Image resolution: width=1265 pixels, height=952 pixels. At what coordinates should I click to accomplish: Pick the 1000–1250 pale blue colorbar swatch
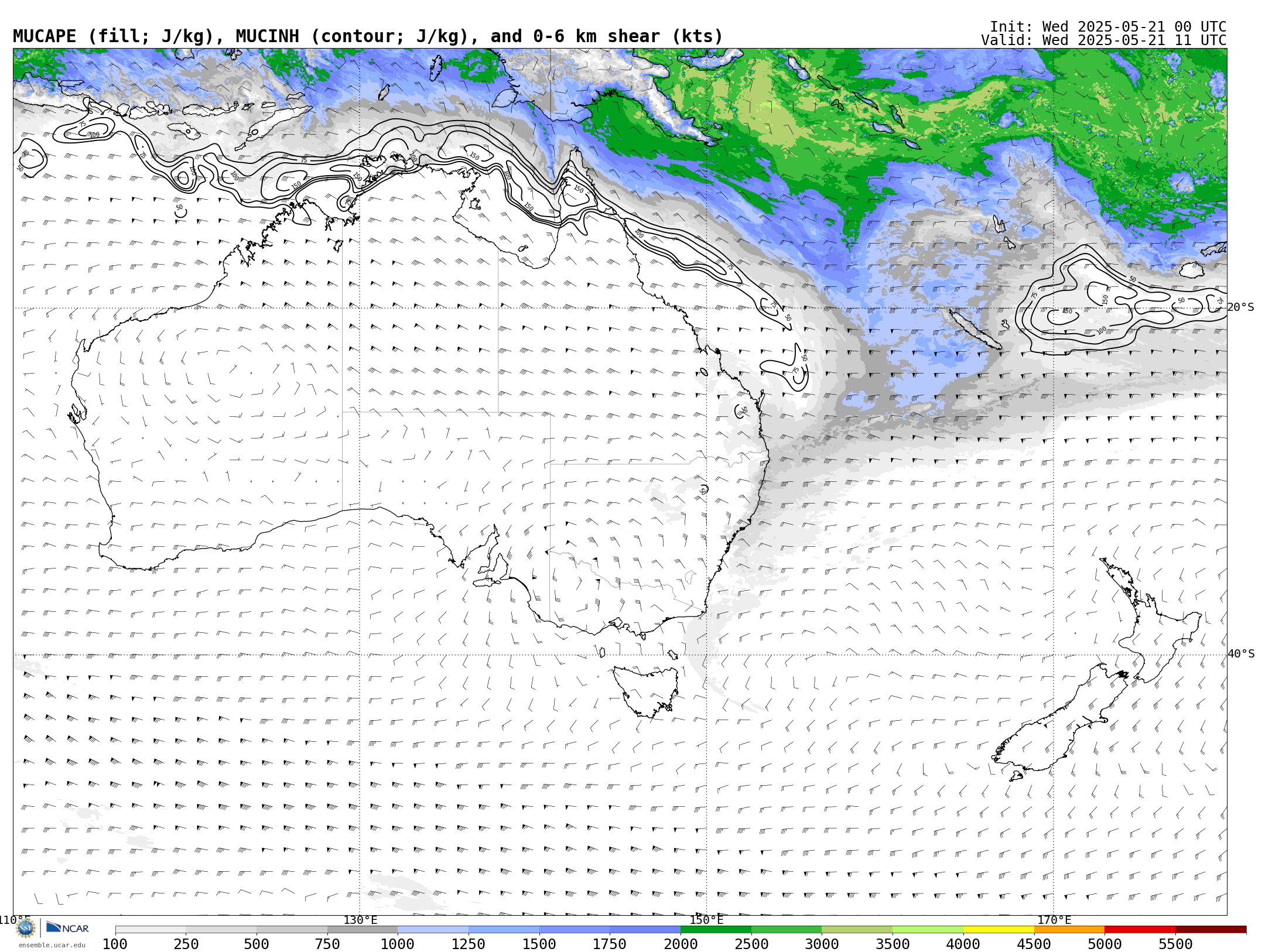[x=433, y=930]
